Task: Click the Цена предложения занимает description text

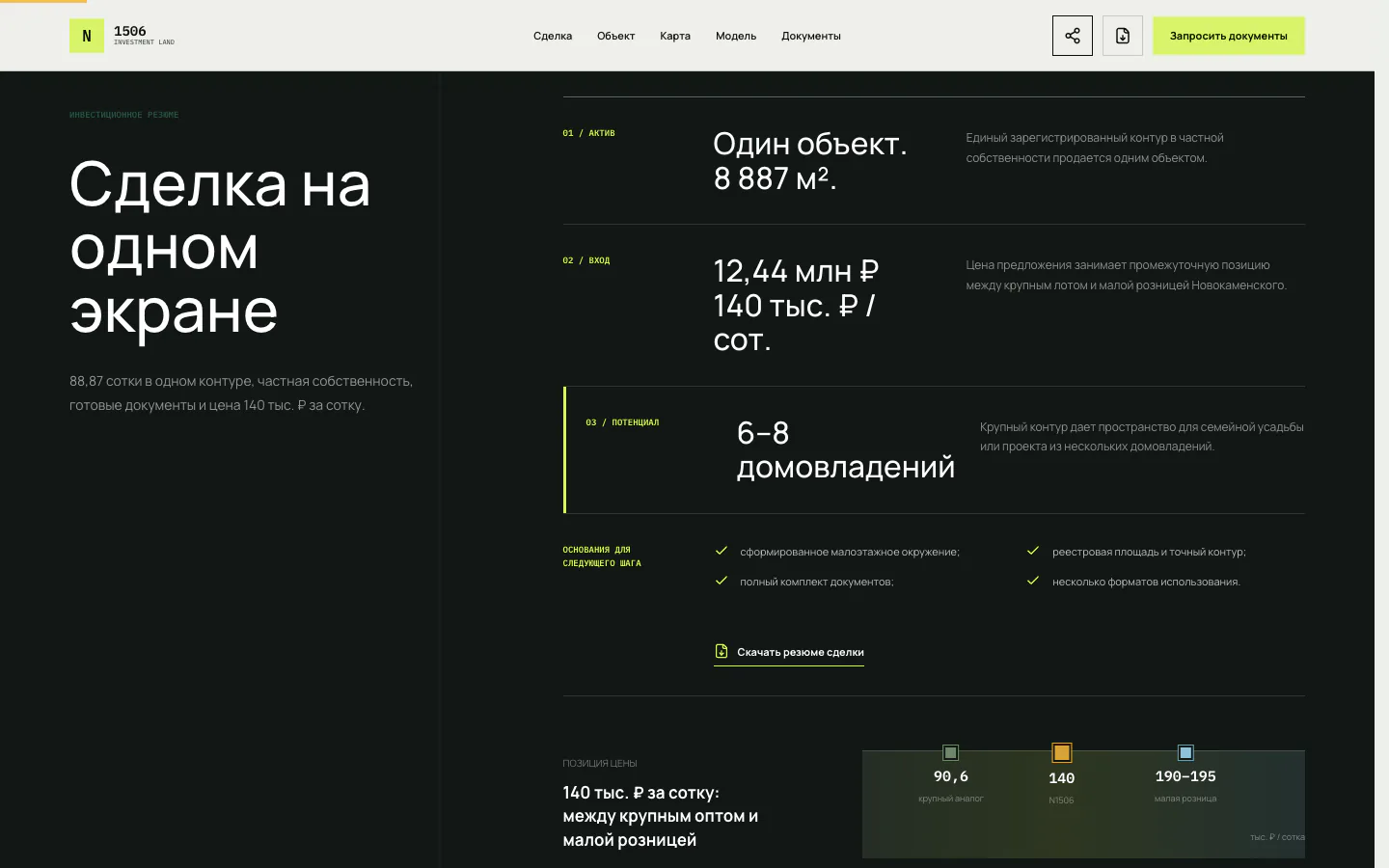Action: 1126,275
